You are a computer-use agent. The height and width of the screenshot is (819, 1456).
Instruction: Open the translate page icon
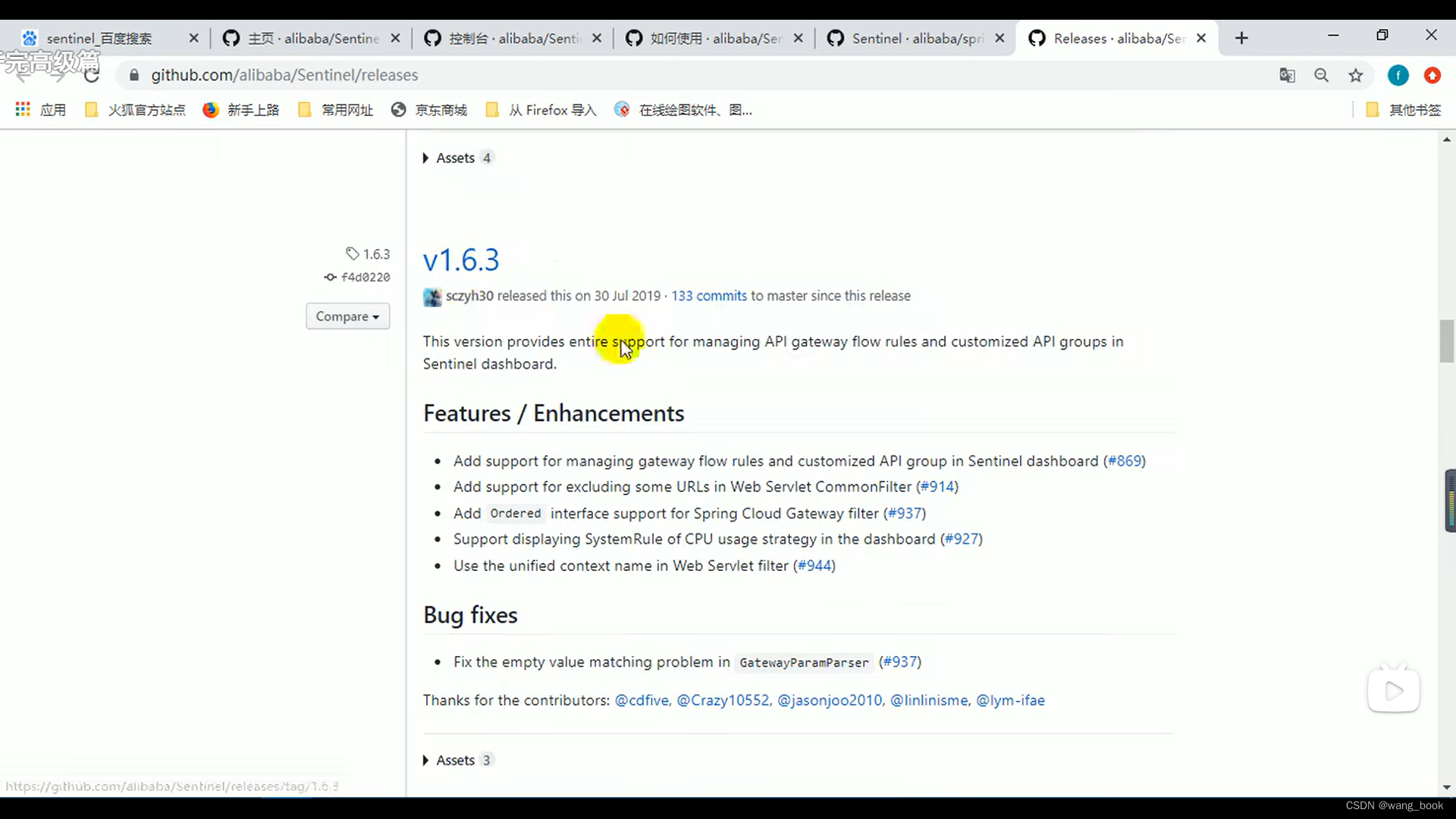1287,75
